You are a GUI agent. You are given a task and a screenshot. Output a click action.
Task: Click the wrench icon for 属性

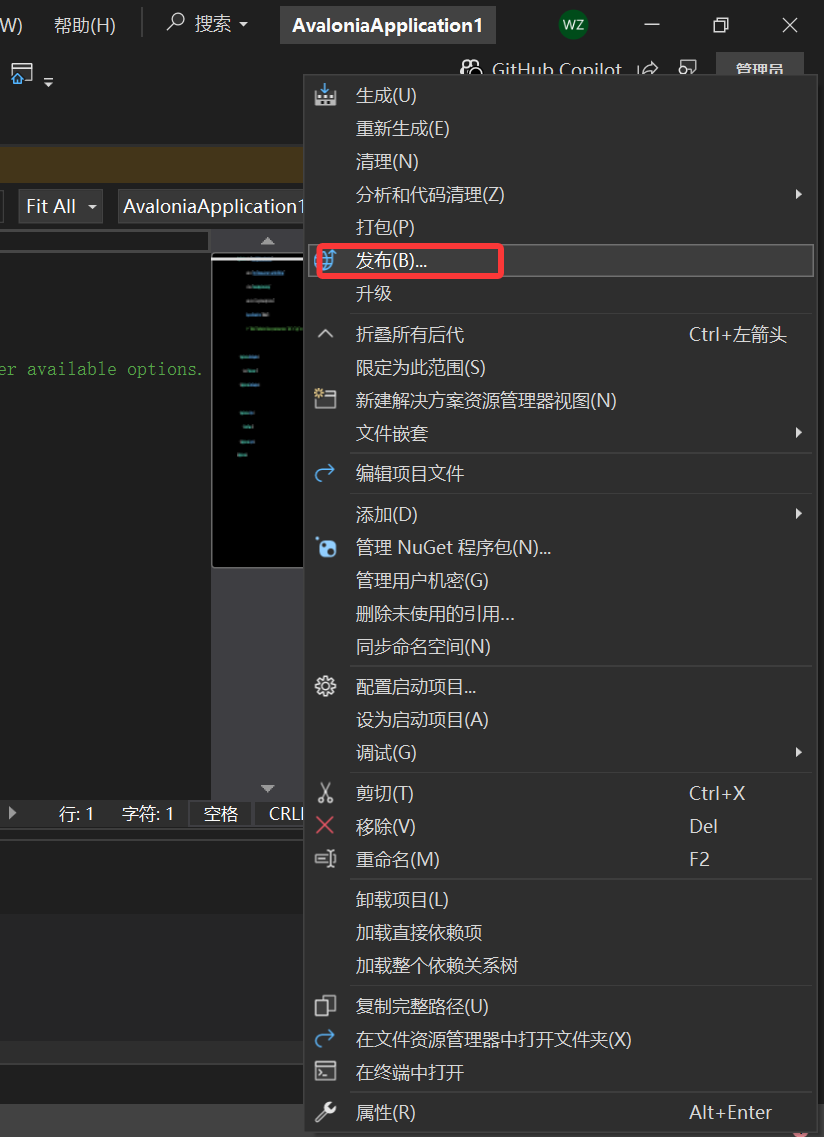pyautogui.click(x=325, y=1112)
